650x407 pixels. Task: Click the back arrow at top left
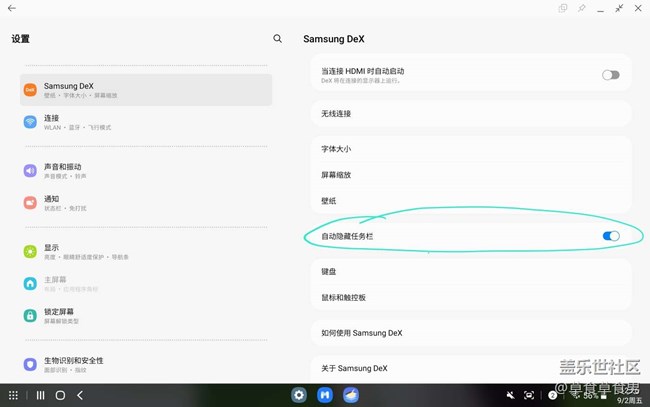click(12, 9)
